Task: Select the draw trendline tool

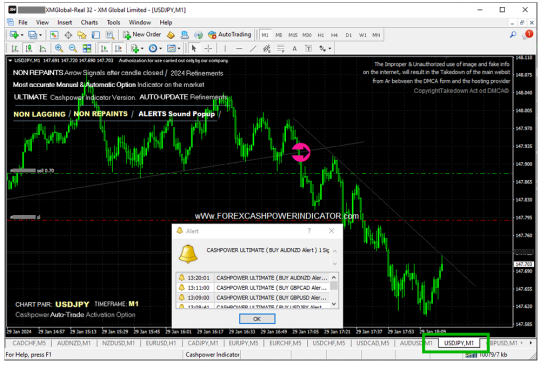Action: coord(253,49)
